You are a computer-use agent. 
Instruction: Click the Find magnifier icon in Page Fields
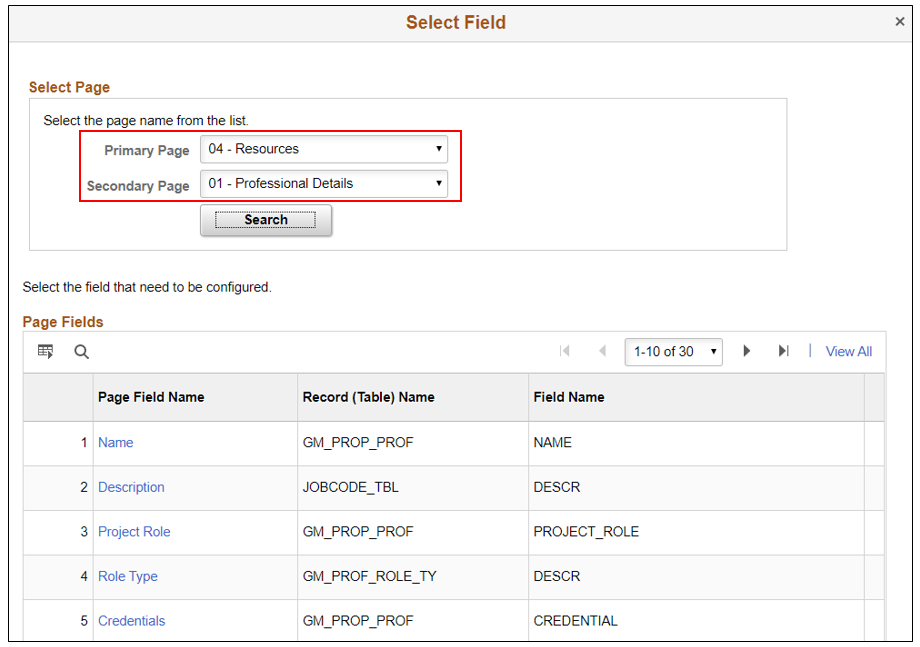click(x=82, y=351)
